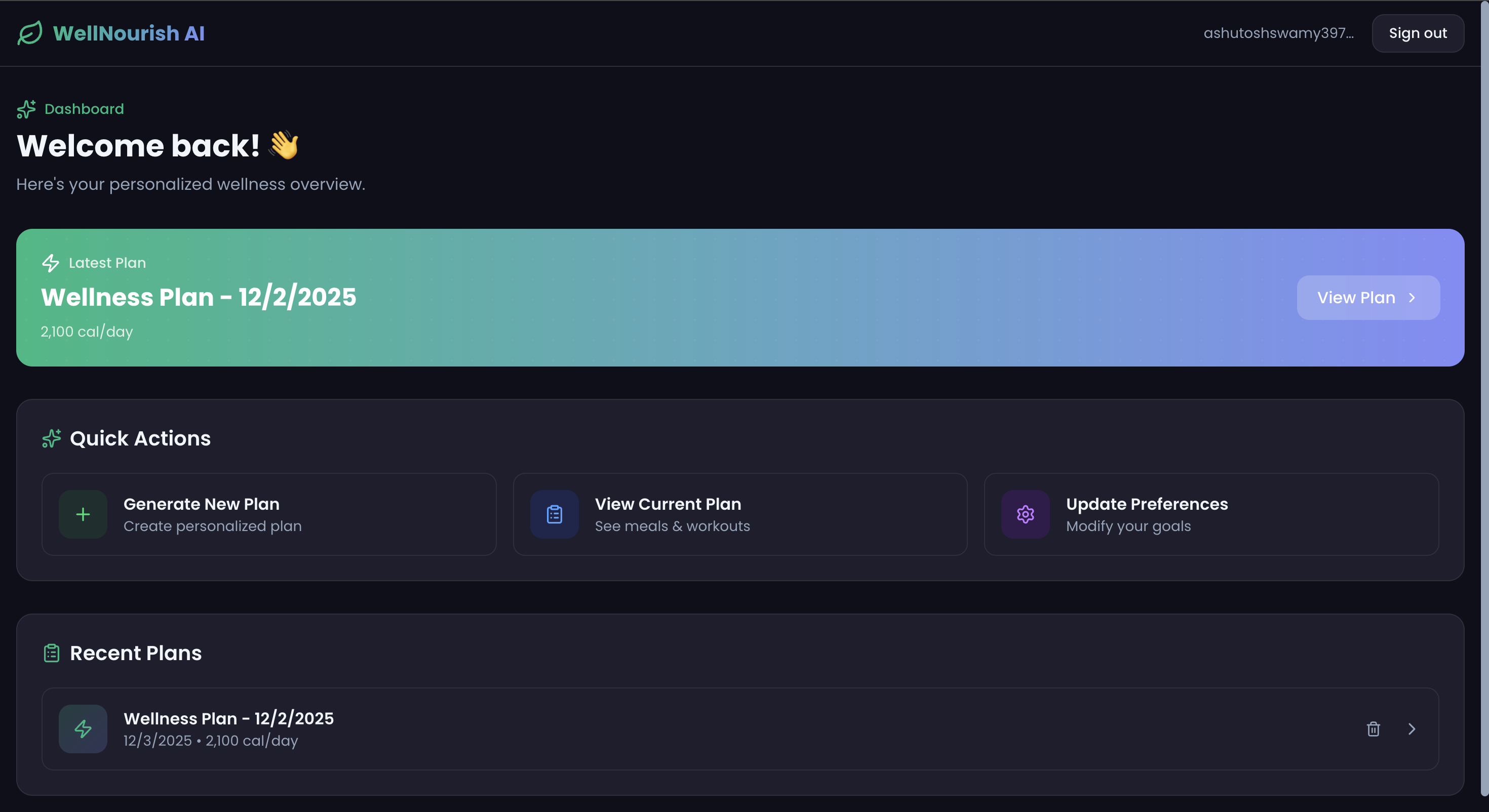Click the WellNourish leaf logo icon
The height and width of the screenshot is (812, 1489).
click(x=29, y=33)
